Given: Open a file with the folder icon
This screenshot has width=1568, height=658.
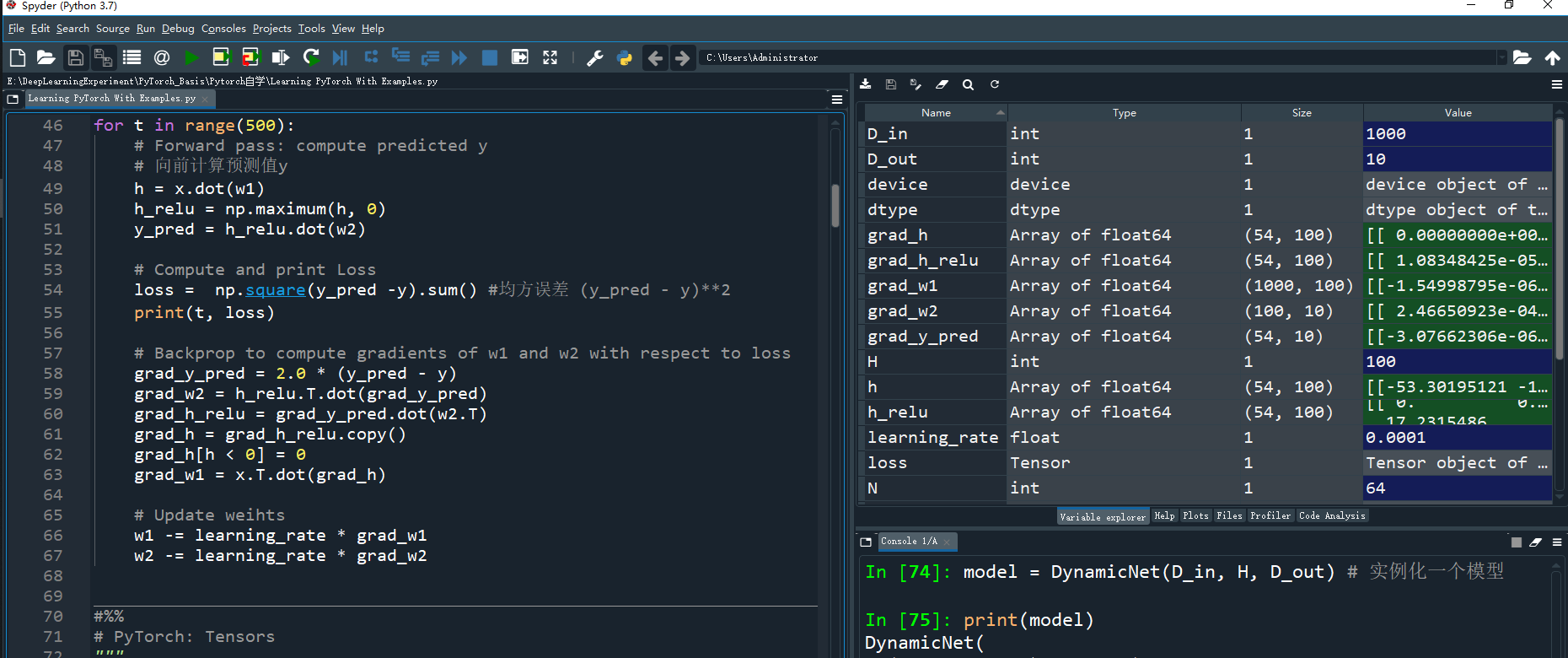Looking at the screenshot, I should [46, 57].
